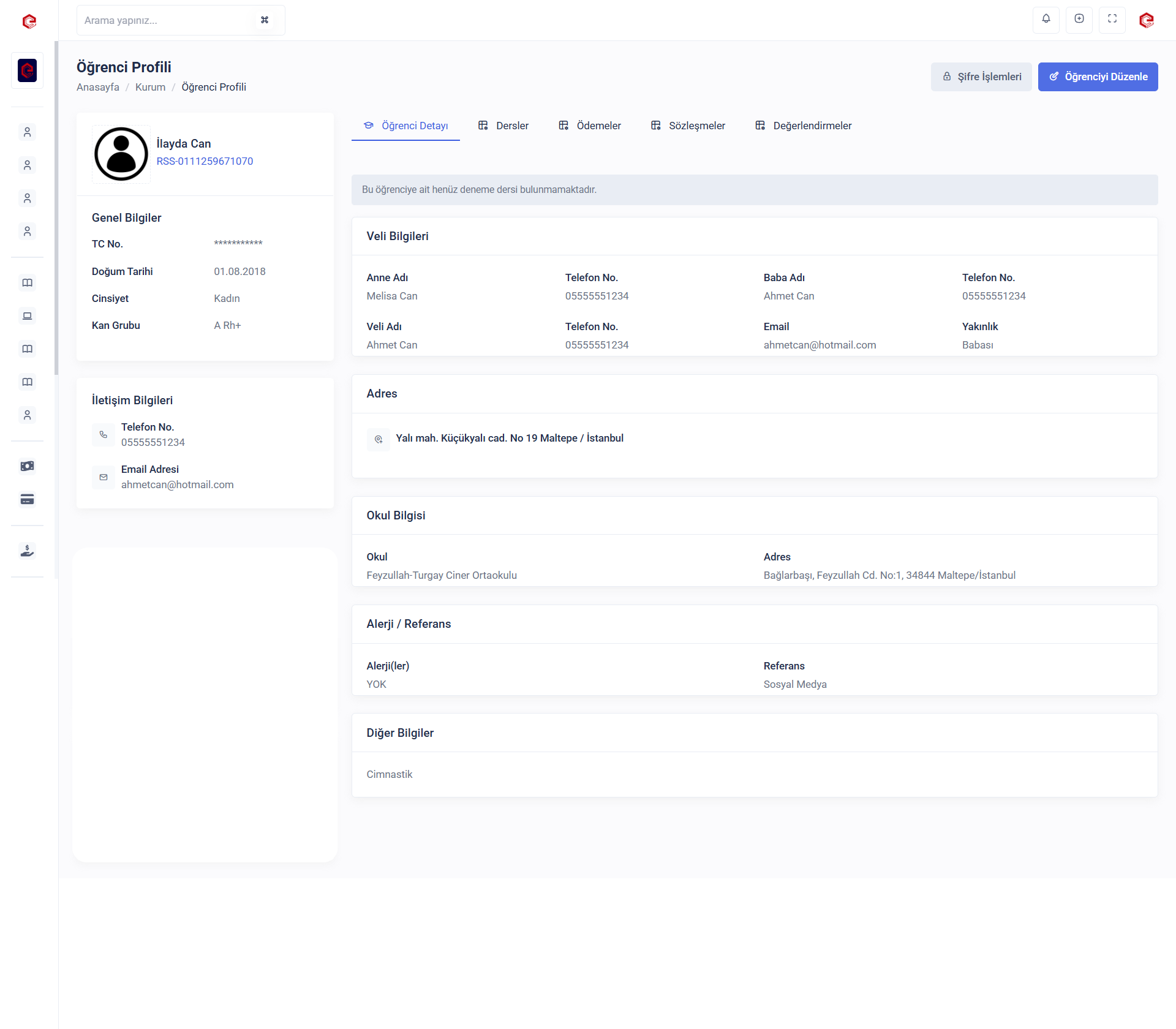Open the Ödemeler tab
Viewport: 1176px width, 1029px height.
click(x=590, y=126)
